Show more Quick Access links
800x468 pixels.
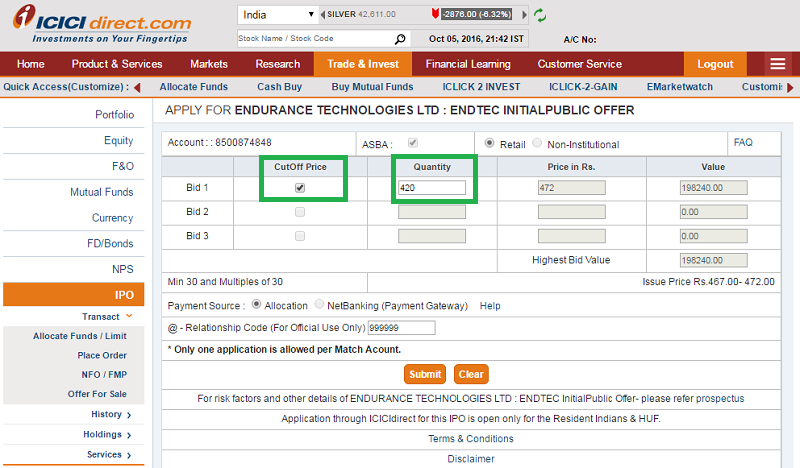click(790, 87)
